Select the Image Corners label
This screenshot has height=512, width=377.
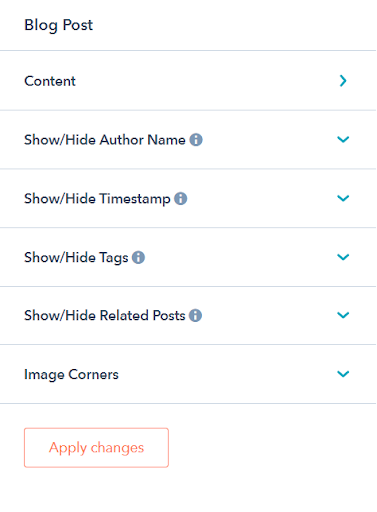71,375
